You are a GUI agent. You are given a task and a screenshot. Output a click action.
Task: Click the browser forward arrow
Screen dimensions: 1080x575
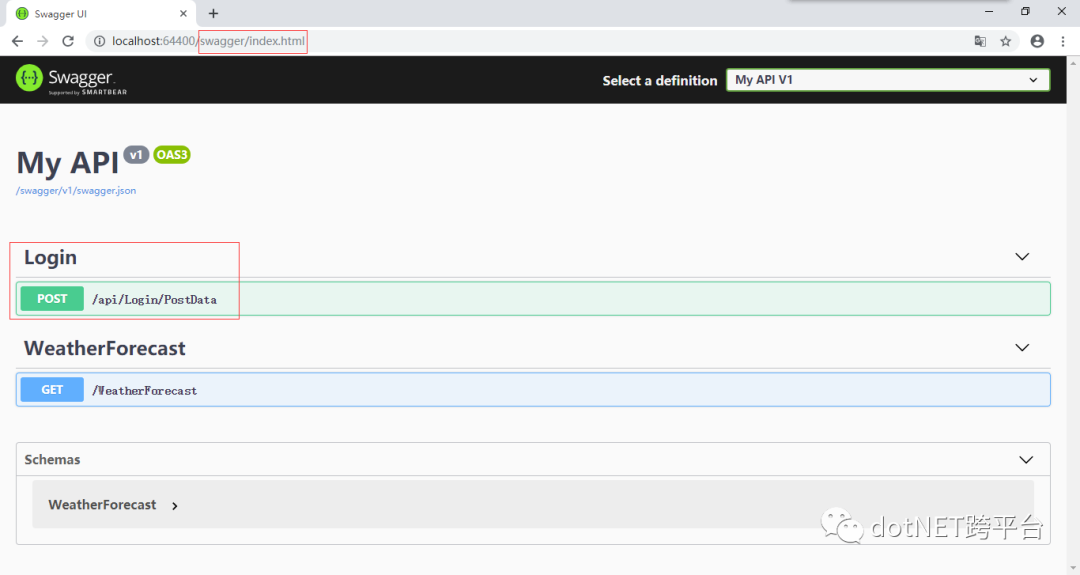point(43,41)
